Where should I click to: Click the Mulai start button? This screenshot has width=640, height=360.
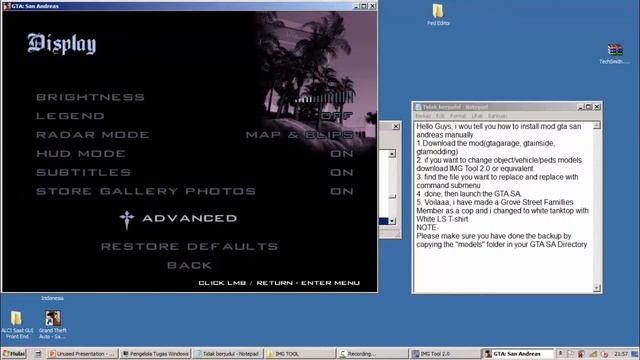pyautogui.click(x=14, y=354)
